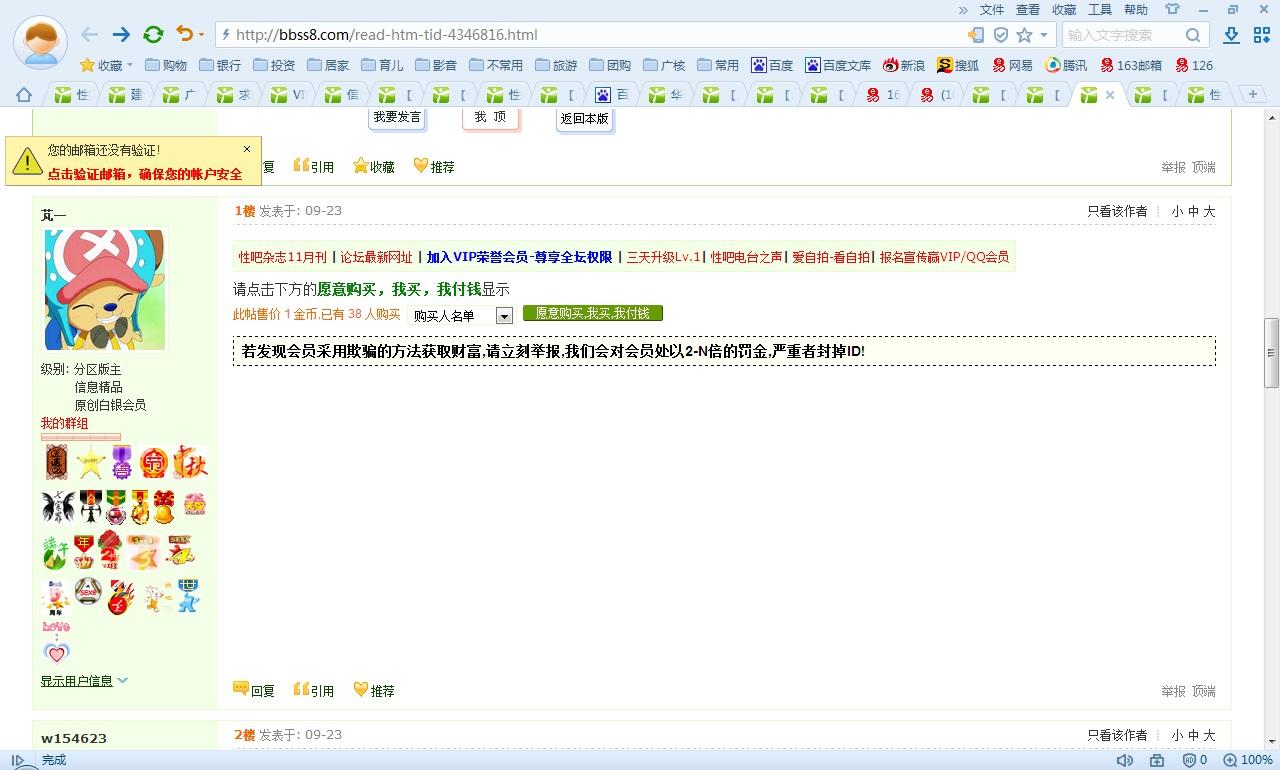Expand 显示用户信息 under the user avatar
Screen dimensions: 1280x770
(x=84, y=681)
